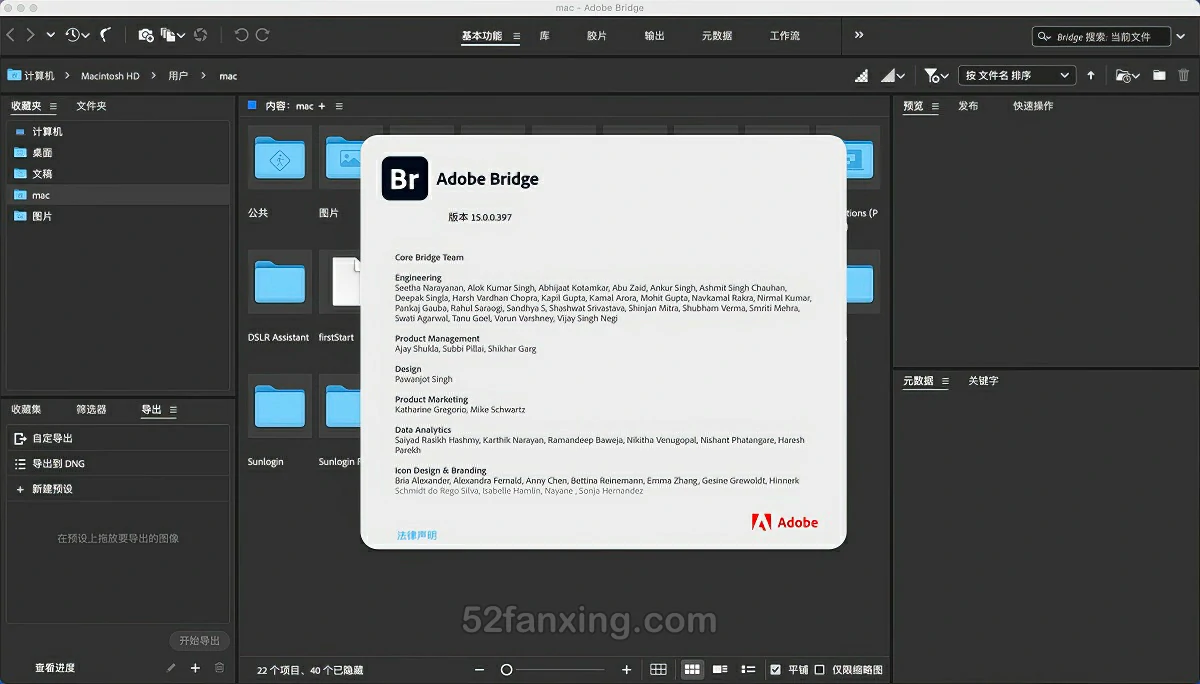Click the thumbnail quality checkered icon
Screen dimensions: 1200x684
862,76
